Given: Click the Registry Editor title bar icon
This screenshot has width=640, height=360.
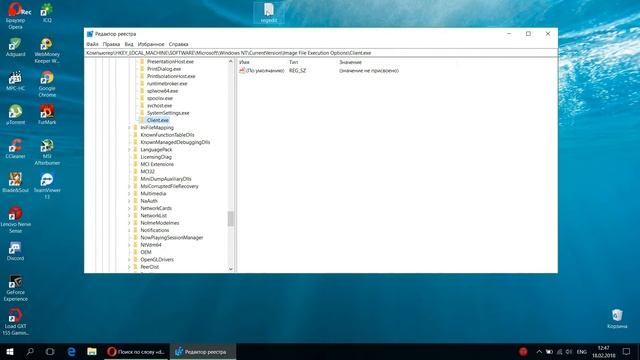Looking at the screenshot, I should coord(90,34).
